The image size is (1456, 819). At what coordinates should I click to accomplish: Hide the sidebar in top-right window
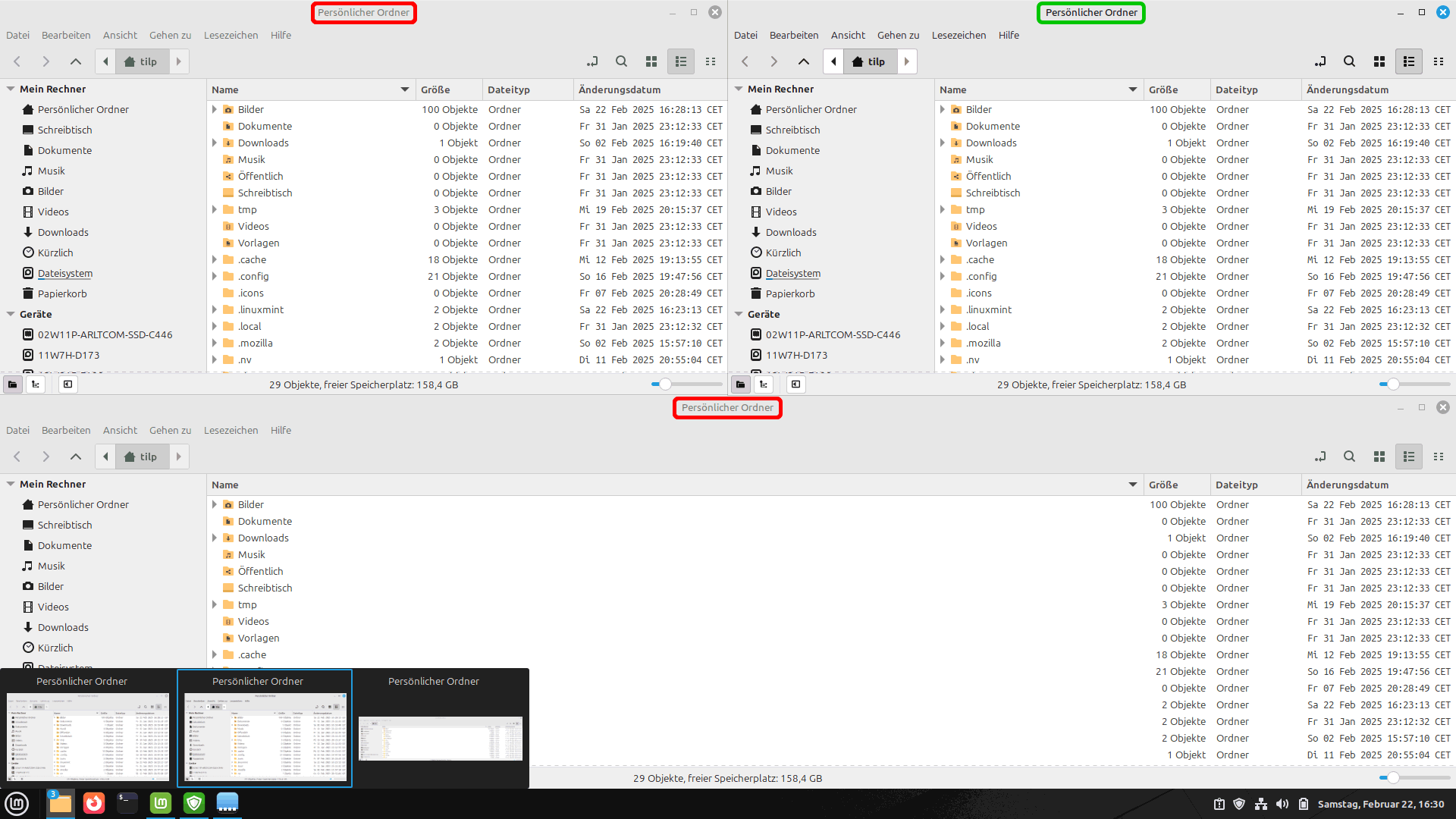(x=795, y=384)
